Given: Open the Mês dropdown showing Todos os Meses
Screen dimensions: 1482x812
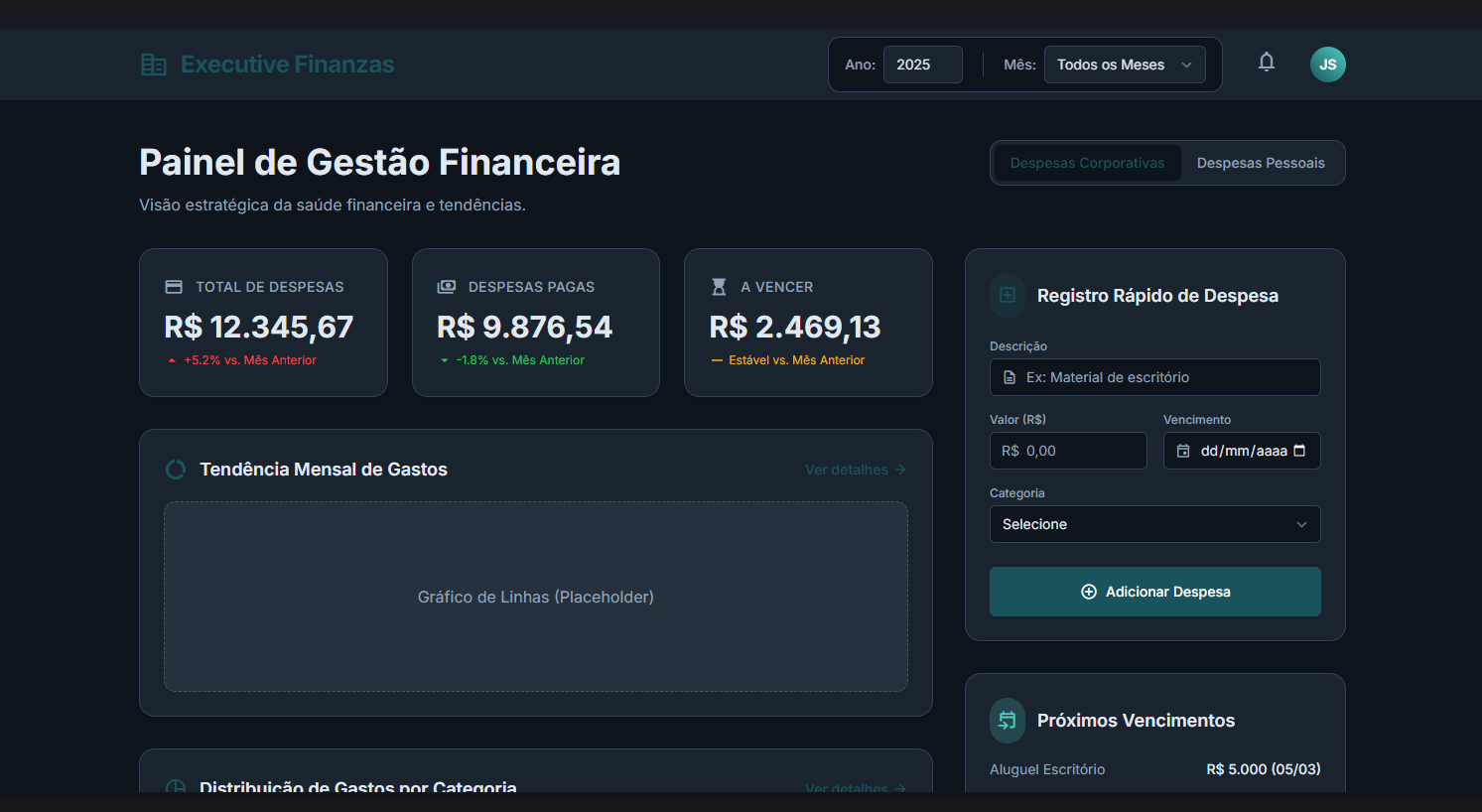Looking at the screenshot, I should (1125, 64).
